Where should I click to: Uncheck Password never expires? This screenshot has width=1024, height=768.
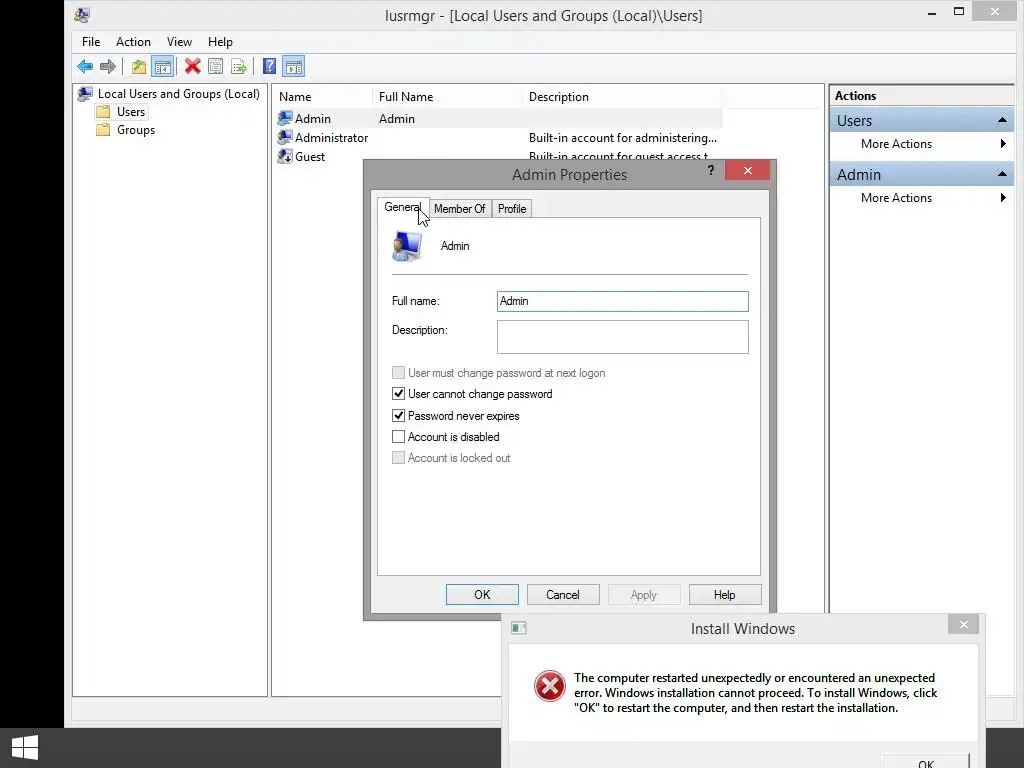[x=398, y=415]
